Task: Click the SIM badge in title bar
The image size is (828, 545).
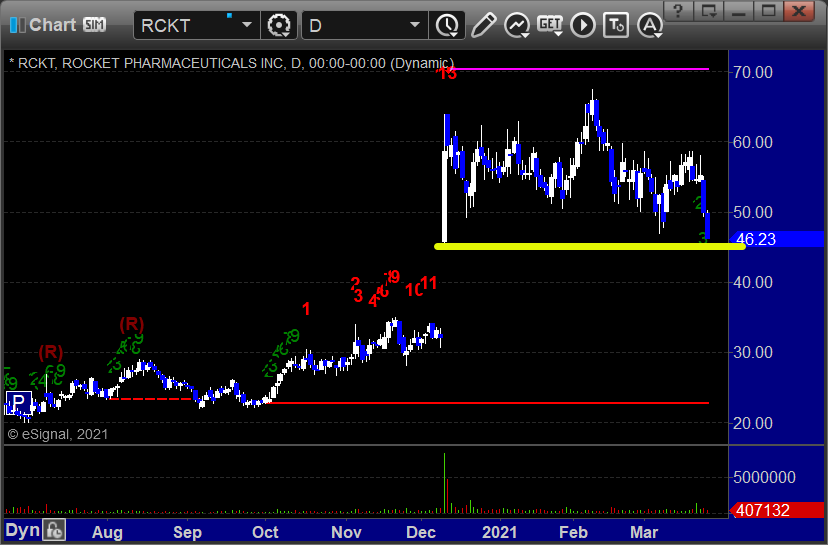Action: click(95, 25)
